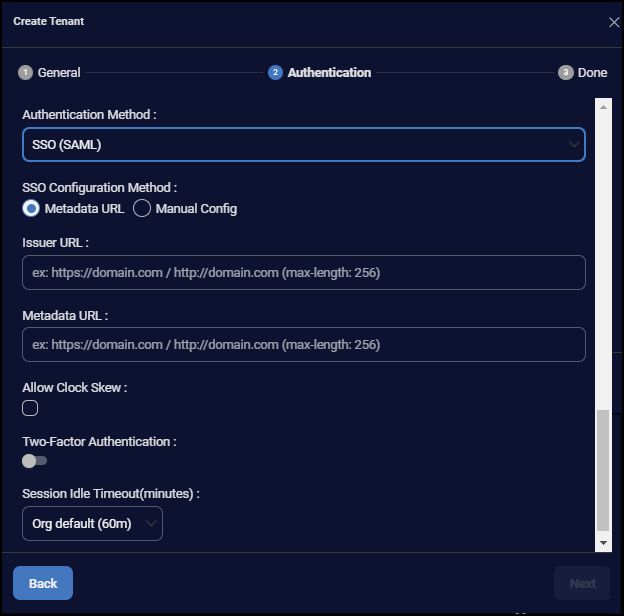Focus the Metadata URL input field
The image size is (624, 616).
coord(303,345)
